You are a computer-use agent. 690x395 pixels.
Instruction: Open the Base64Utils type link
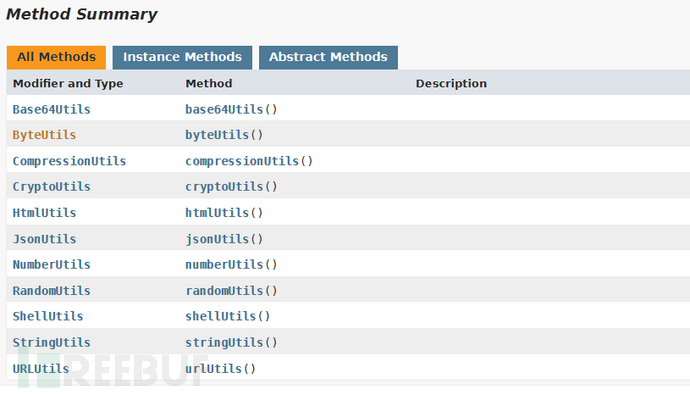(51, 110)
